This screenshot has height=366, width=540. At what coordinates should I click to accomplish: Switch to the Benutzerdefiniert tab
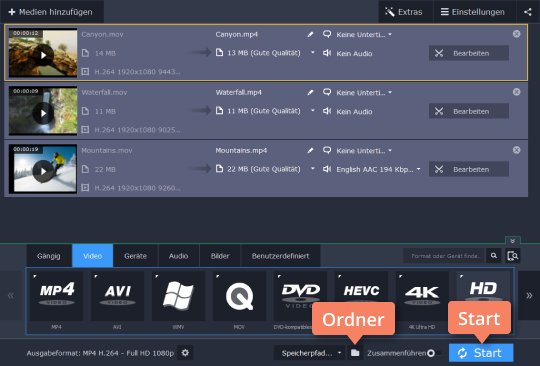[x=280, y=256]
